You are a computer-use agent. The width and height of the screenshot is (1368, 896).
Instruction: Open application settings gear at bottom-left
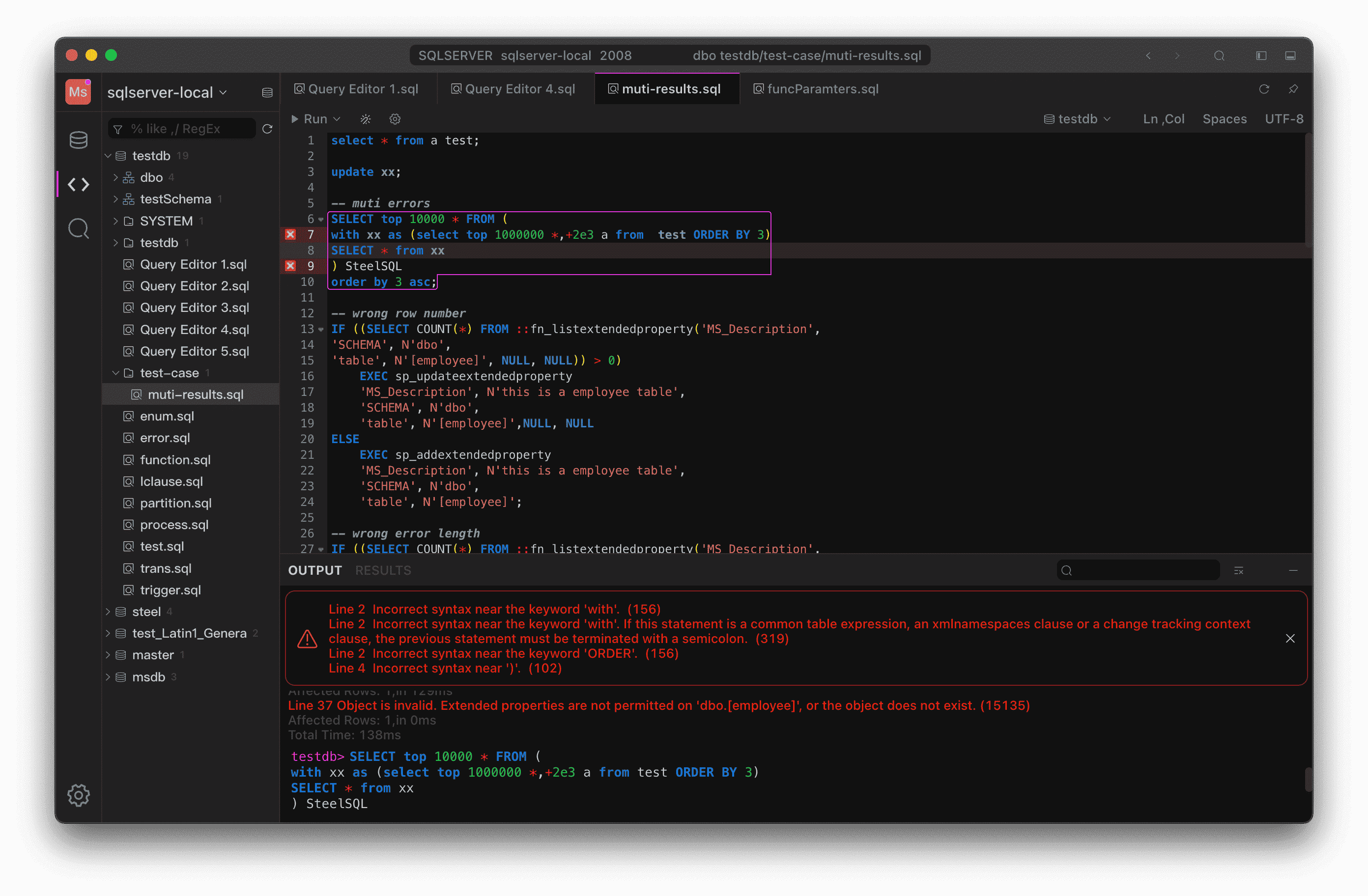(x=79, y=795)
